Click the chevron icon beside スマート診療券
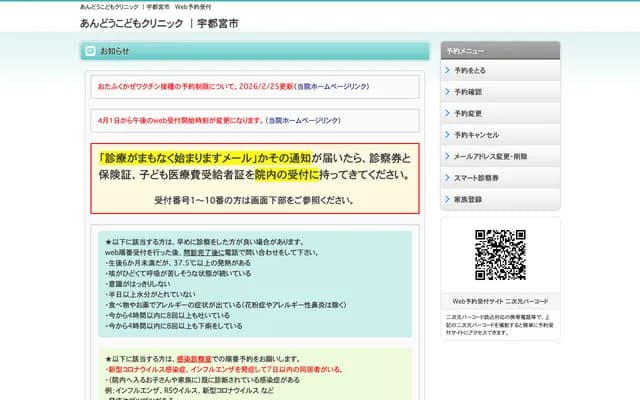The image size is (640, 400). pyautogui.click(x=446, y=178)
